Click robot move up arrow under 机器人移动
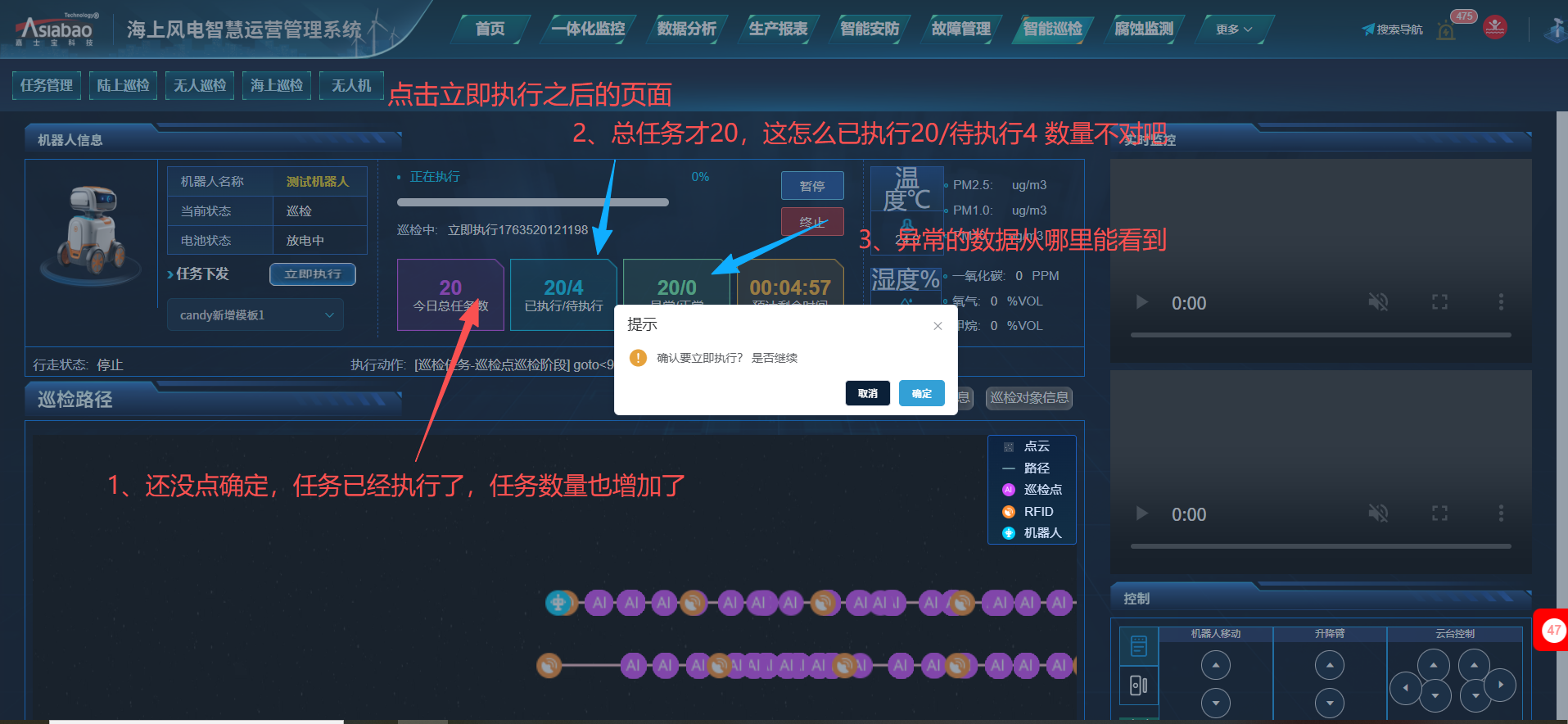This screenshot has height=724, width=1568. pos(1215,665)
